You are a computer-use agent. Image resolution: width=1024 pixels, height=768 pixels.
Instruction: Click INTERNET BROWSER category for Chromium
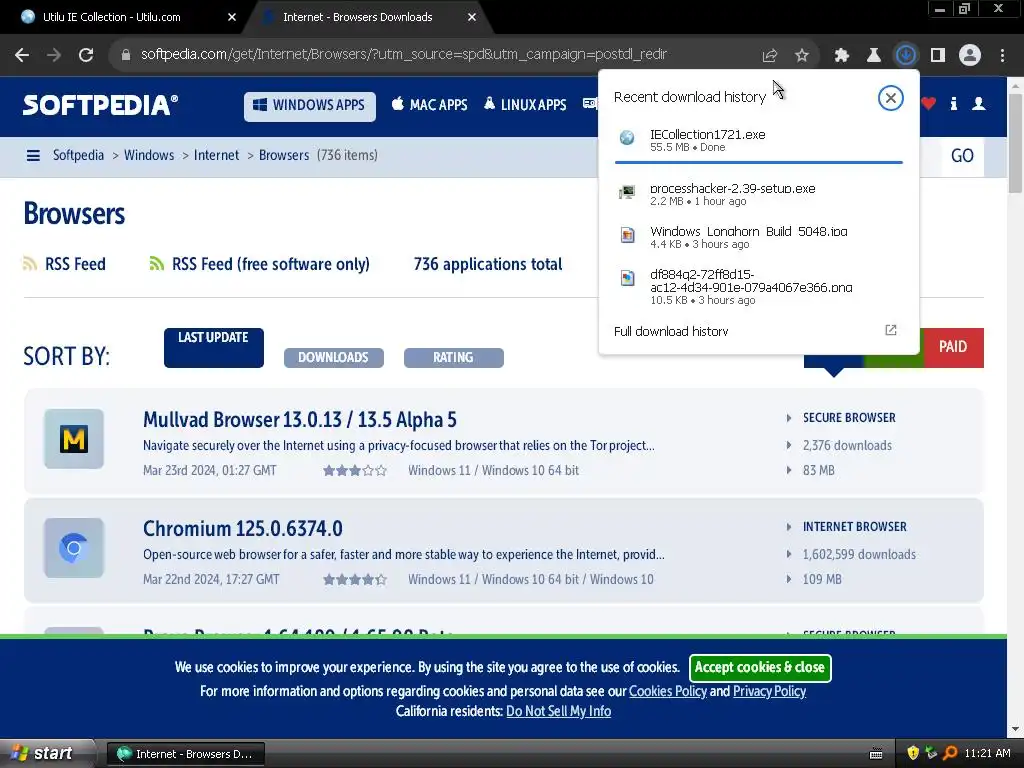pos(854,526)
